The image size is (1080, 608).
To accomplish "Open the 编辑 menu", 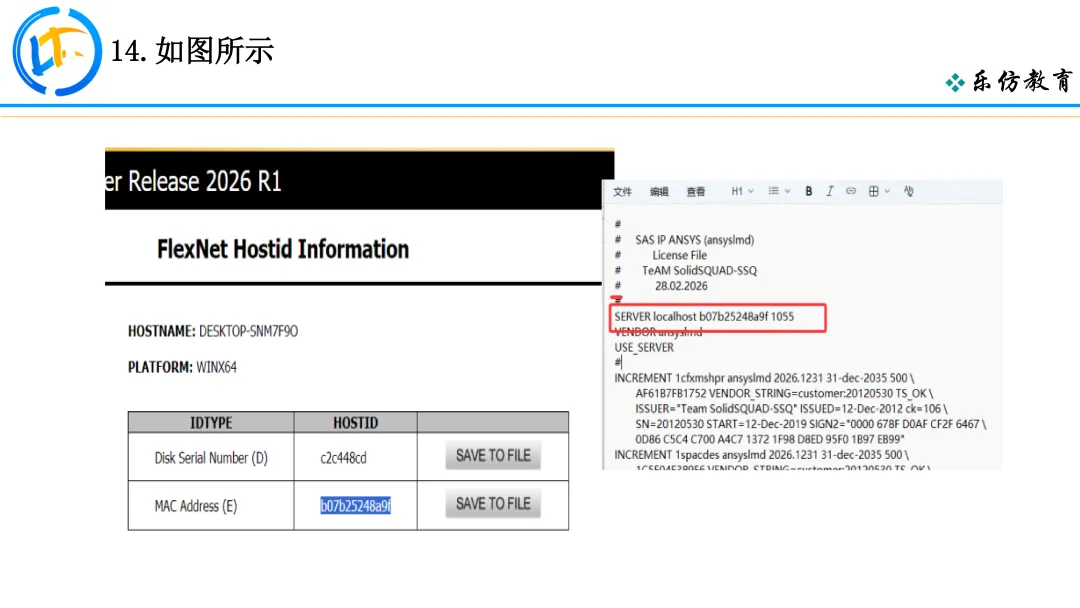I will tap(659, 191).
